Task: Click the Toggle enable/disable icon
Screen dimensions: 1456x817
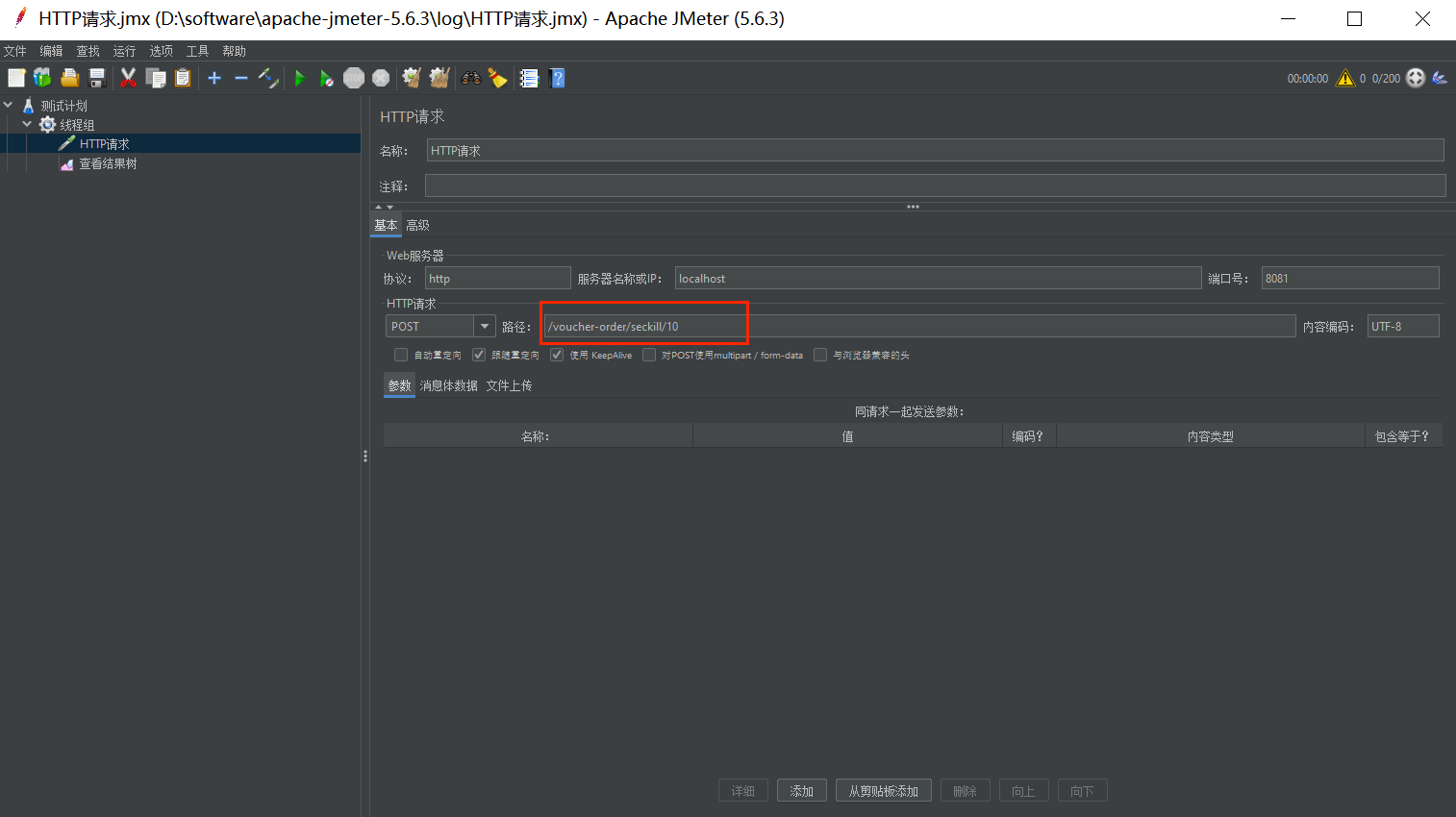Action: [x=269, y=78]
